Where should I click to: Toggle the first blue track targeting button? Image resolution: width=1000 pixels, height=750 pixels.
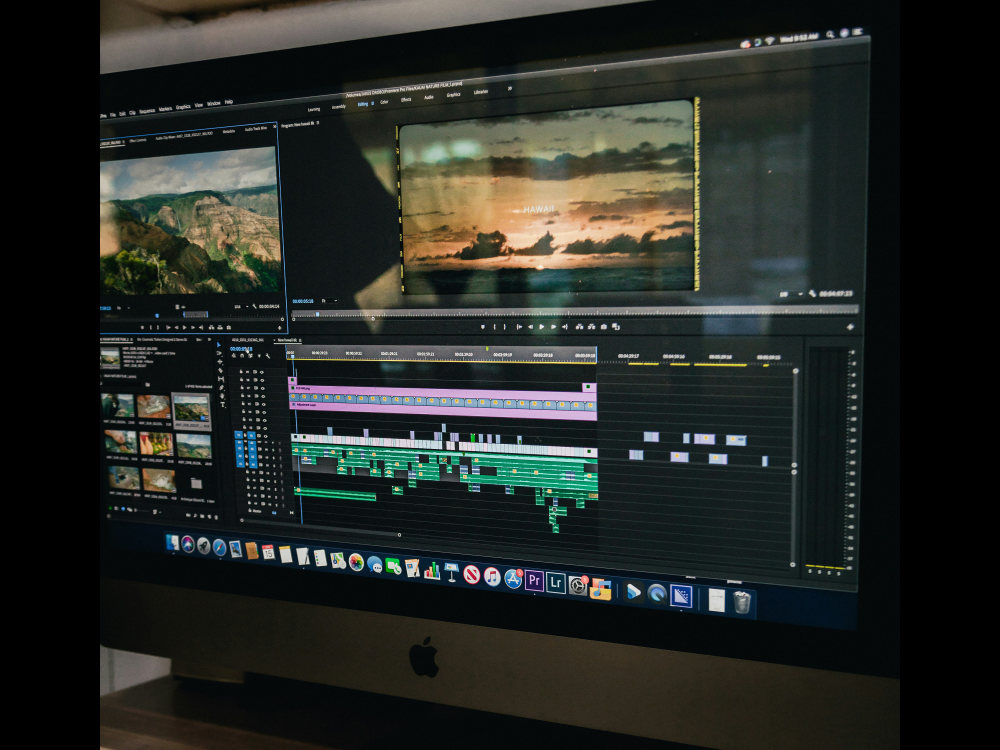click(x=251, y=435)
